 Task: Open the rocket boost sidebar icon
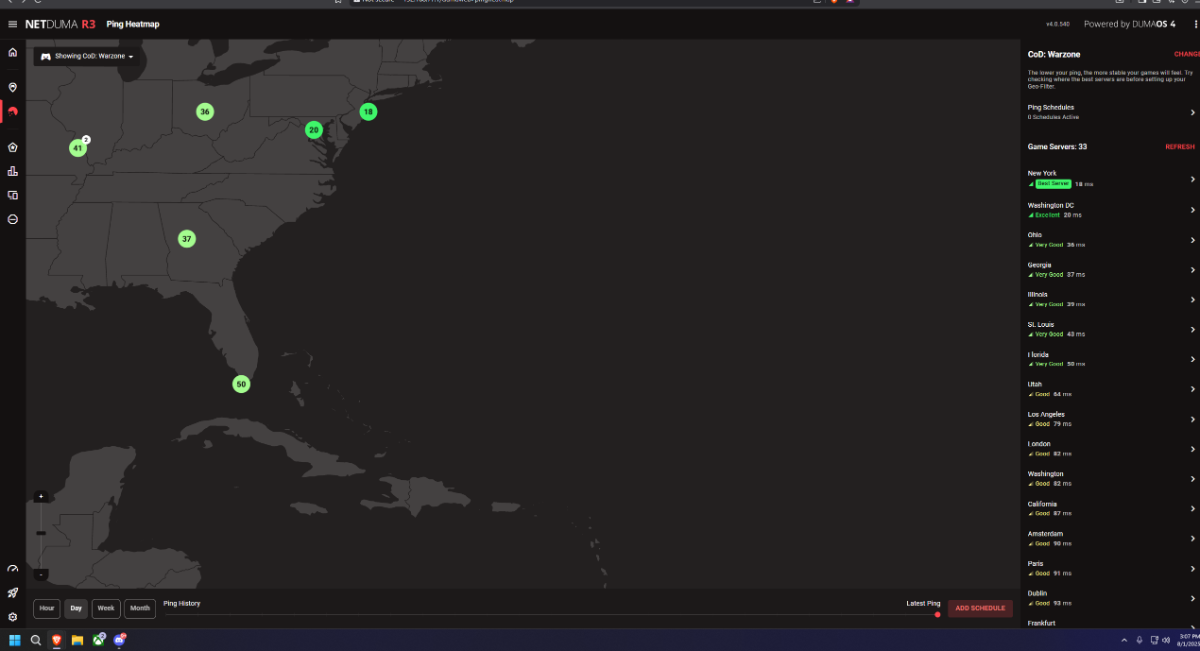pos(12,593)
